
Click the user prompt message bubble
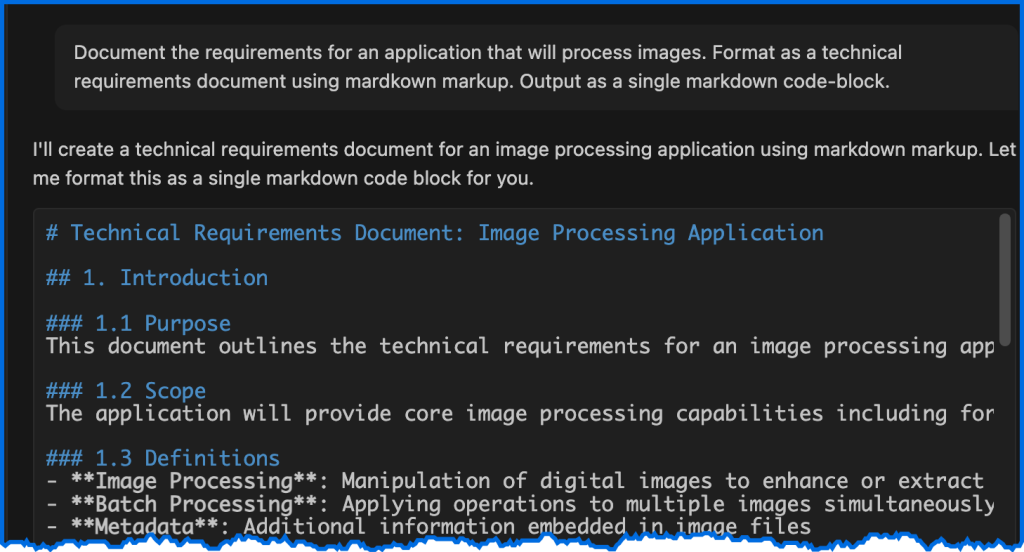[x=537, y=67]
